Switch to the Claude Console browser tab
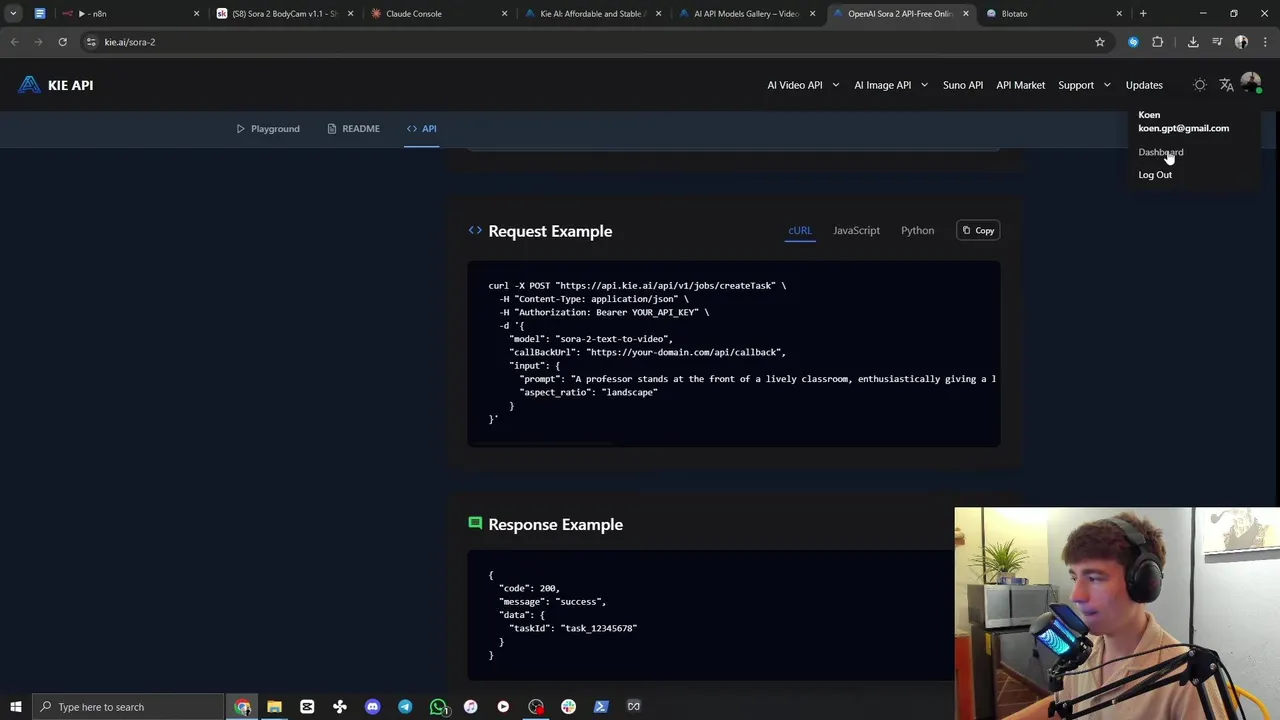The height and width of the screenshot is (720, 1280). coord(440,14)
